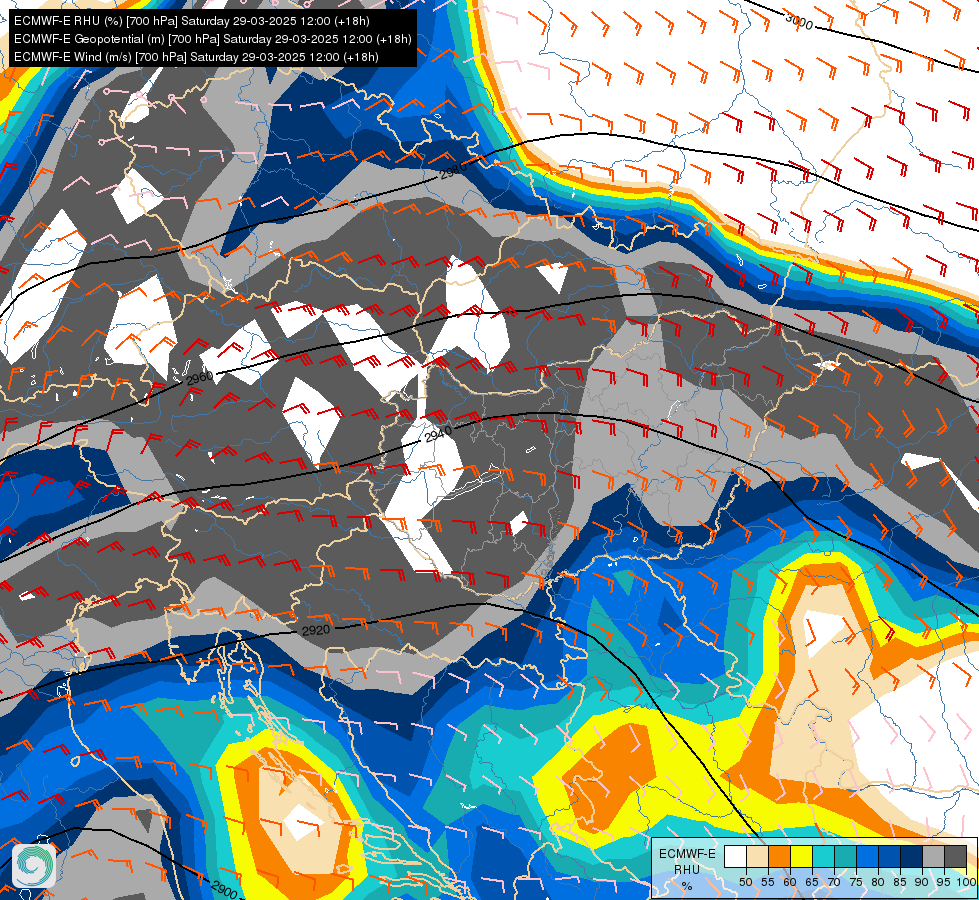This screenshot has height=900, width=979.
Task: Click the legend tick value 90
Action: point(922,882)
